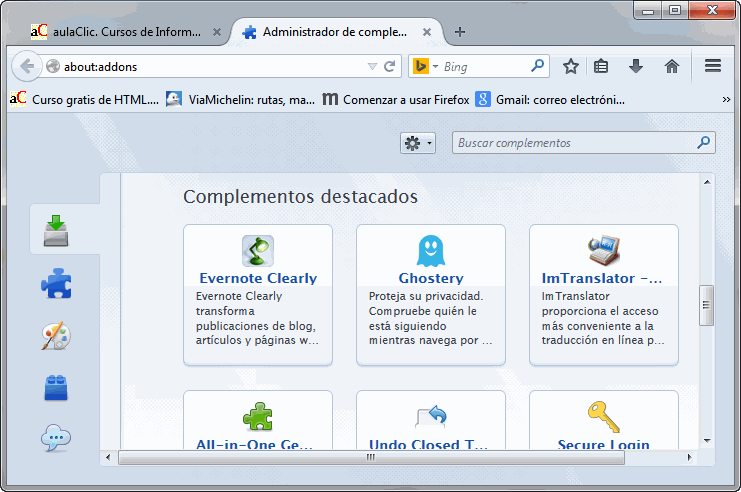
Task: Open the ViaMichelin rutas bookmark
Action: pos(241,100)
